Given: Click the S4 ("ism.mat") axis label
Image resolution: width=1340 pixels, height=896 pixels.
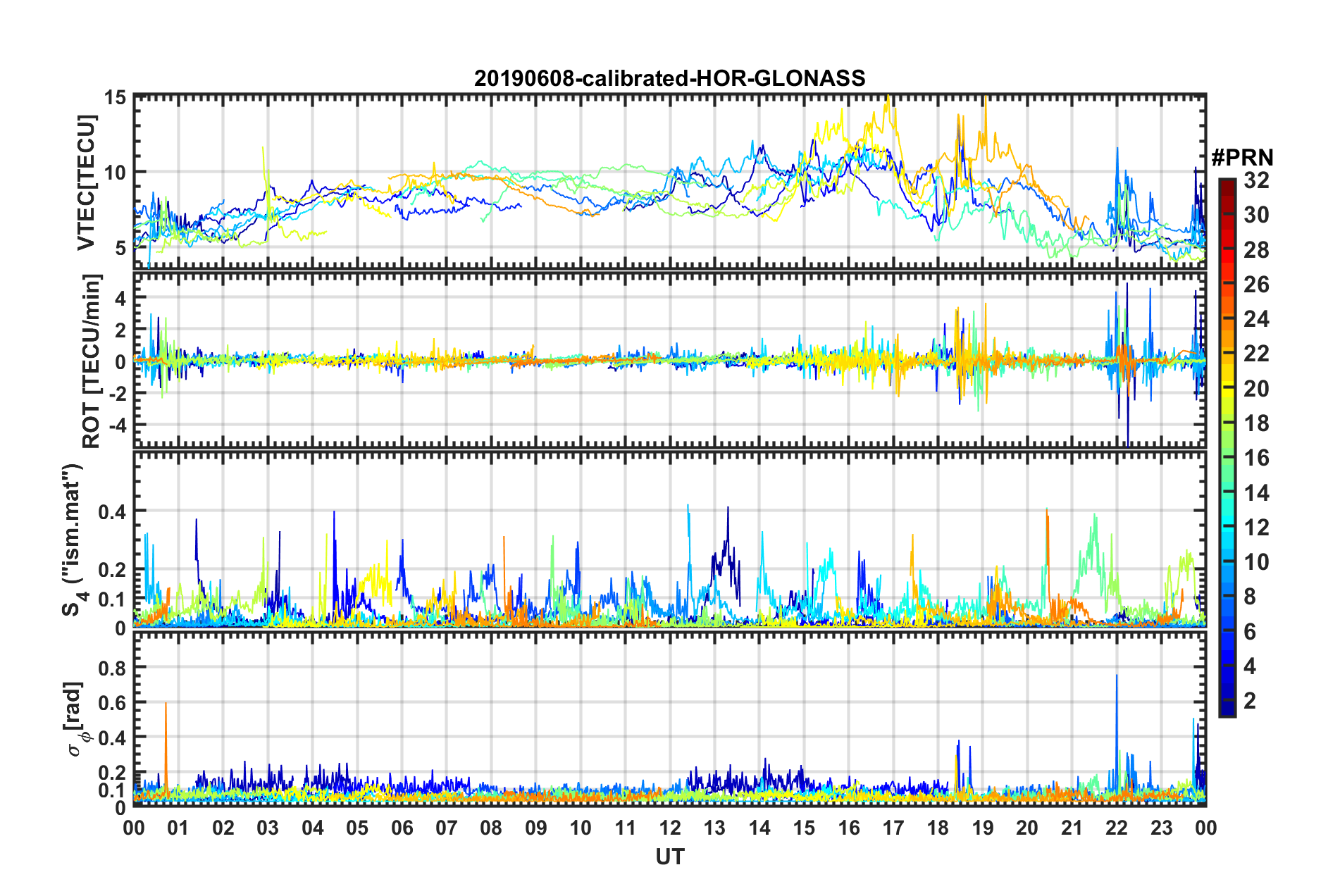Looking at the screenshot, I should [73, 540].
